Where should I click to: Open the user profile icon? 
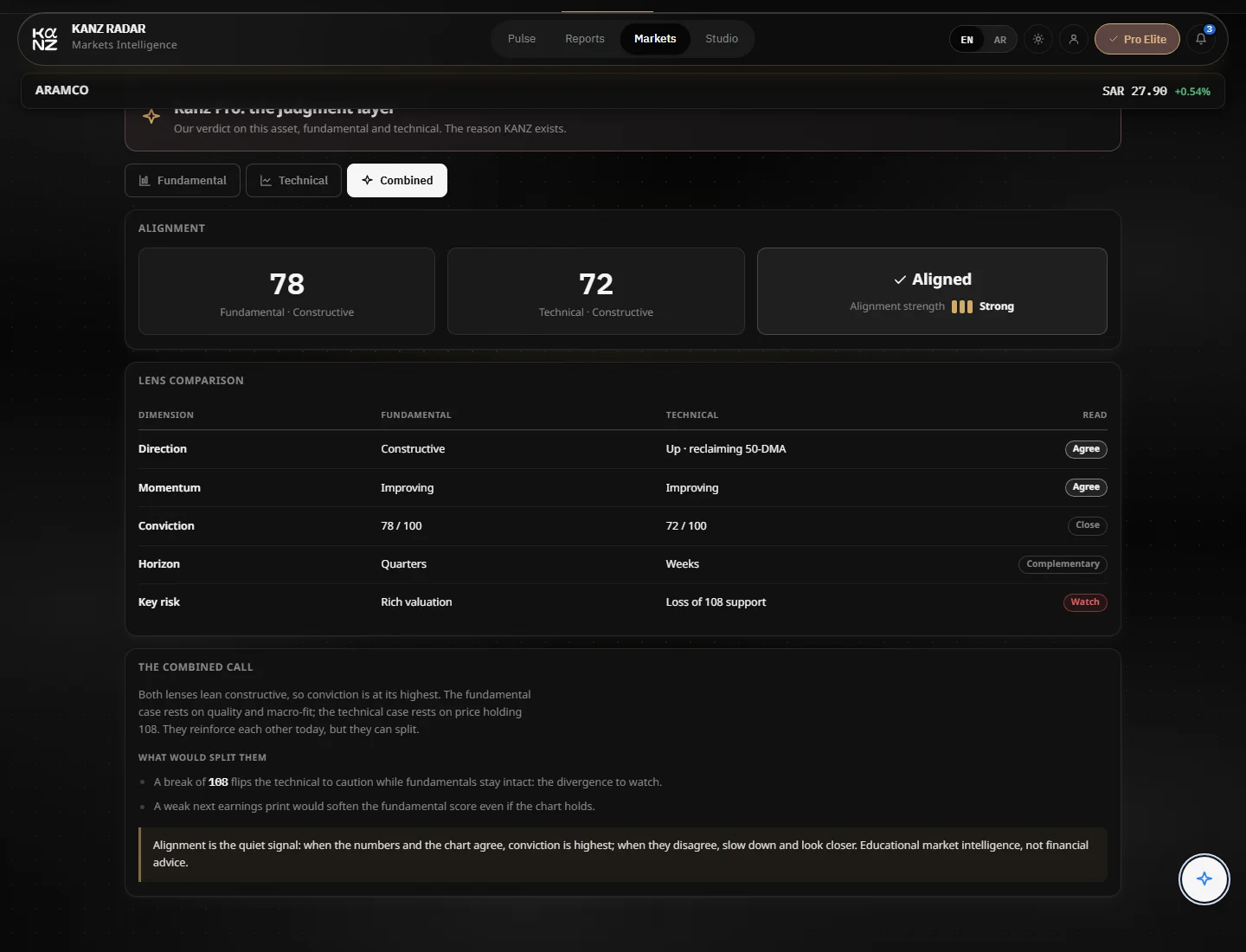coord(1074,39)
